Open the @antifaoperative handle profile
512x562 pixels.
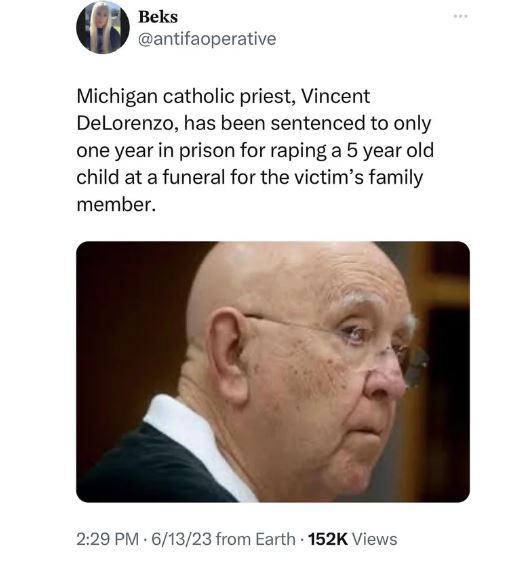[207, 39]
